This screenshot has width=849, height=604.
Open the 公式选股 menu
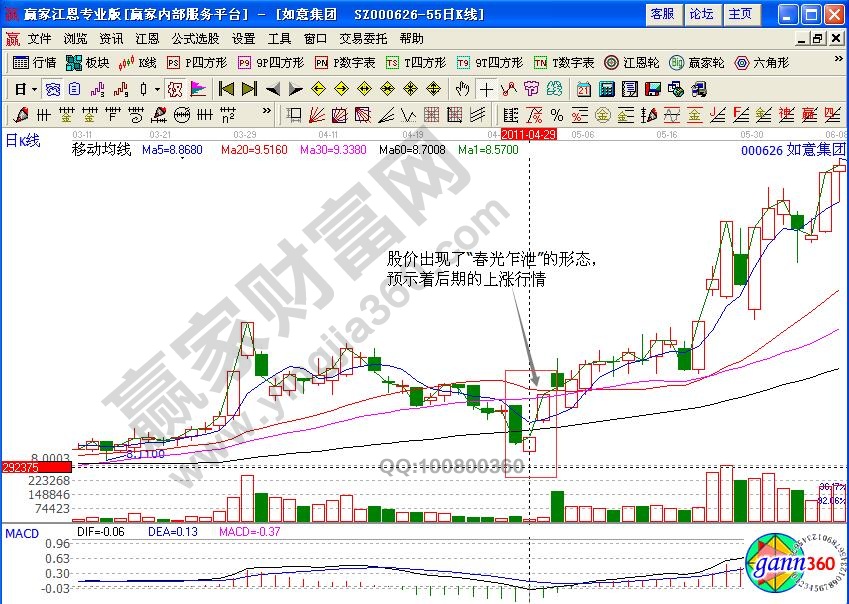click(x=195, y=38)
